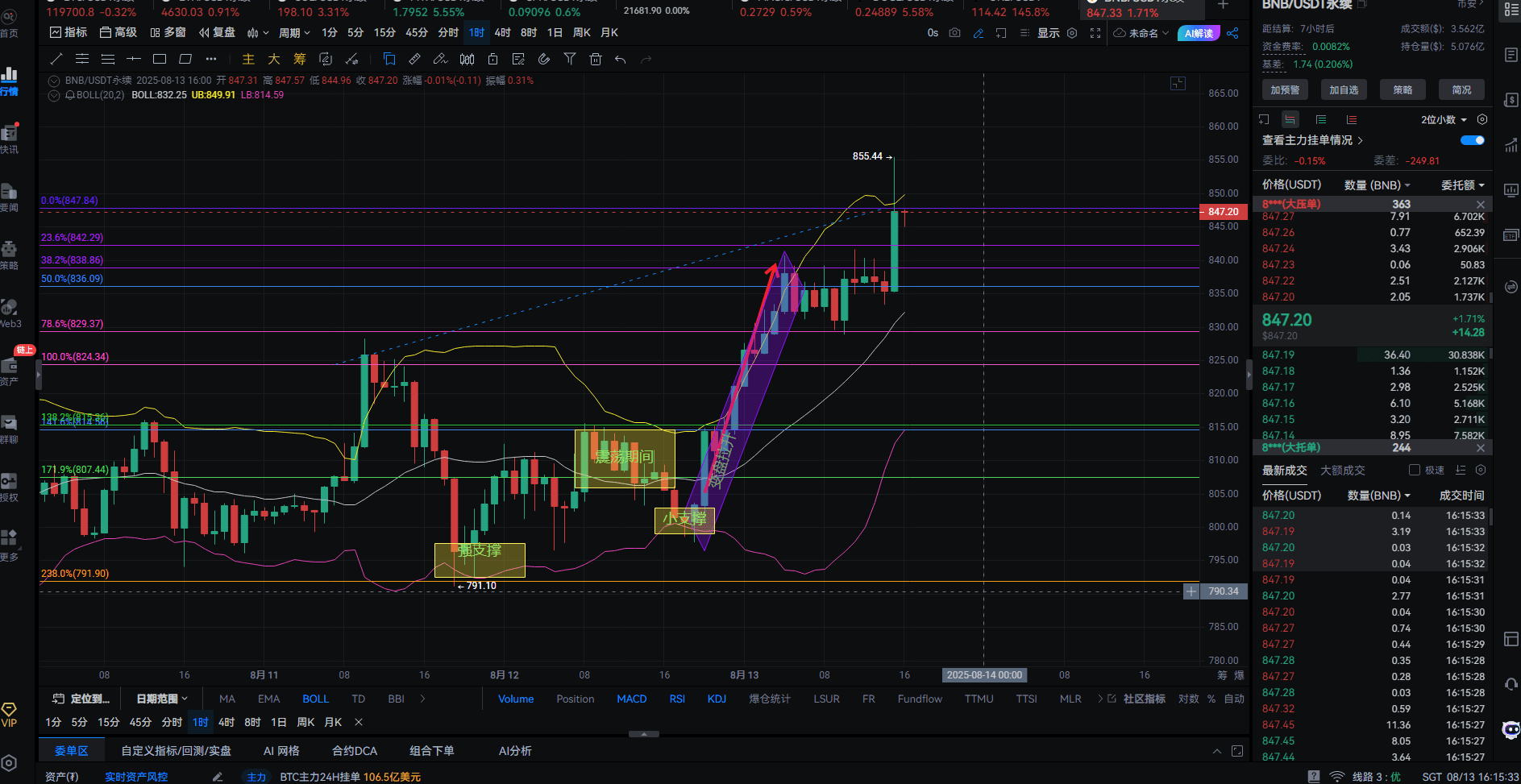Viewport: 1521px width, 784px height.
Task: Open the candlestick chart type dropdown
Action: pos(258,33)
